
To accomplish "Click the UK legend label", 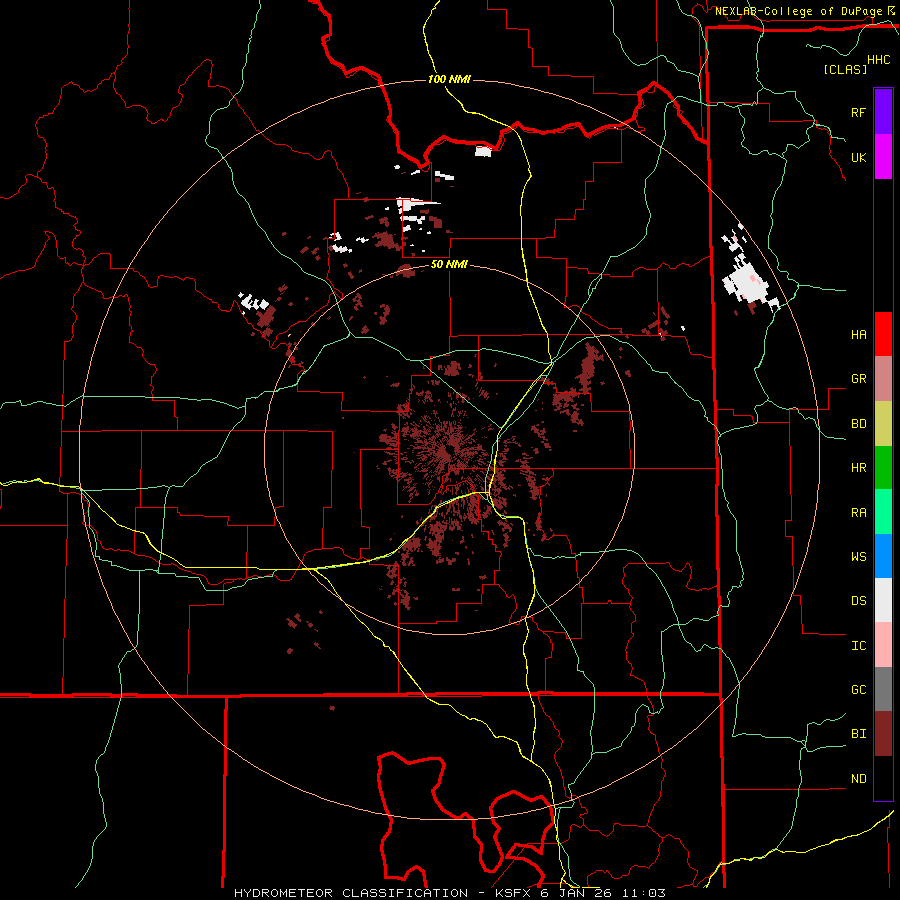I will tap(858, 158).
